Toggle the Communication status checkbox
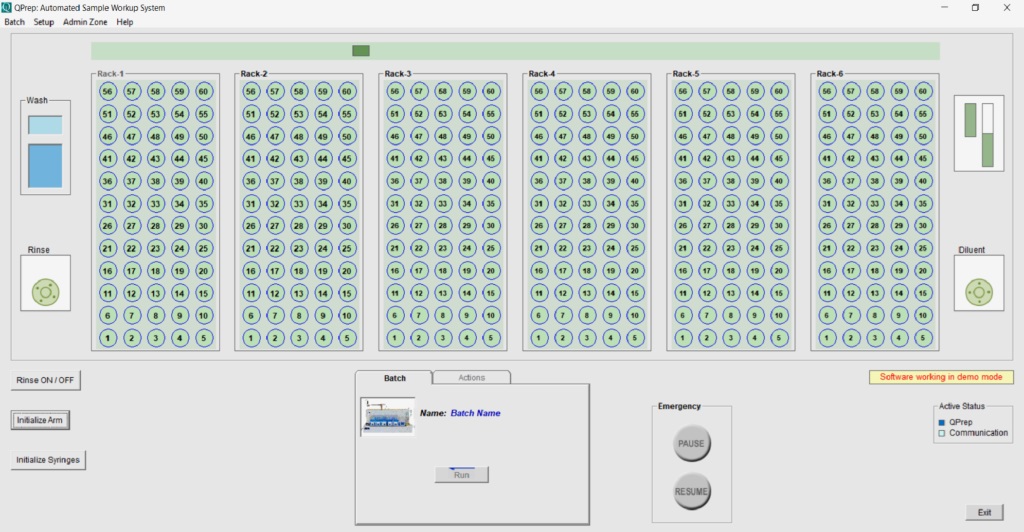Screen dimensions: 1024x532 [x=942, y=433]
